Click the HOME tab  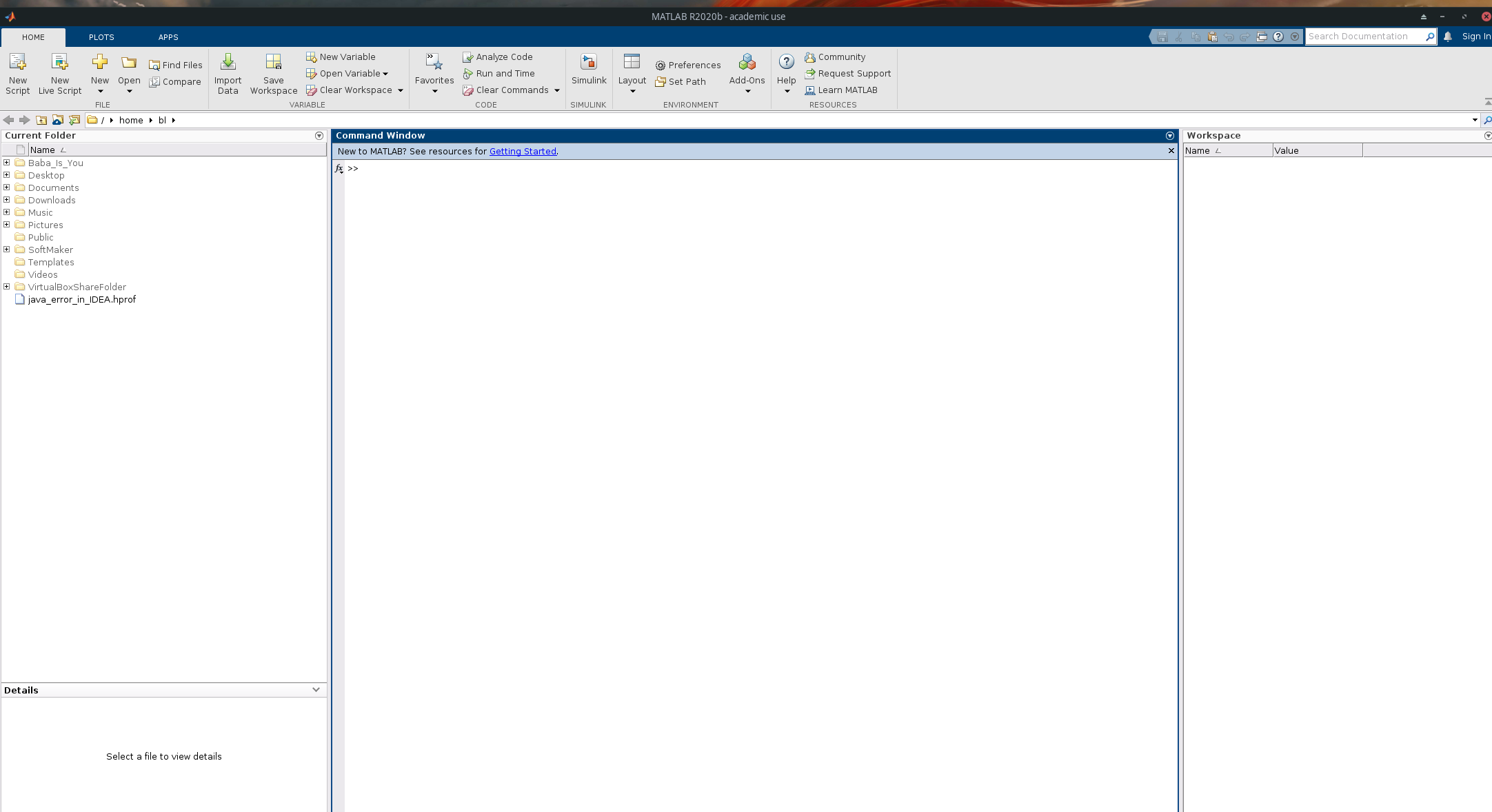coord(33,37)
